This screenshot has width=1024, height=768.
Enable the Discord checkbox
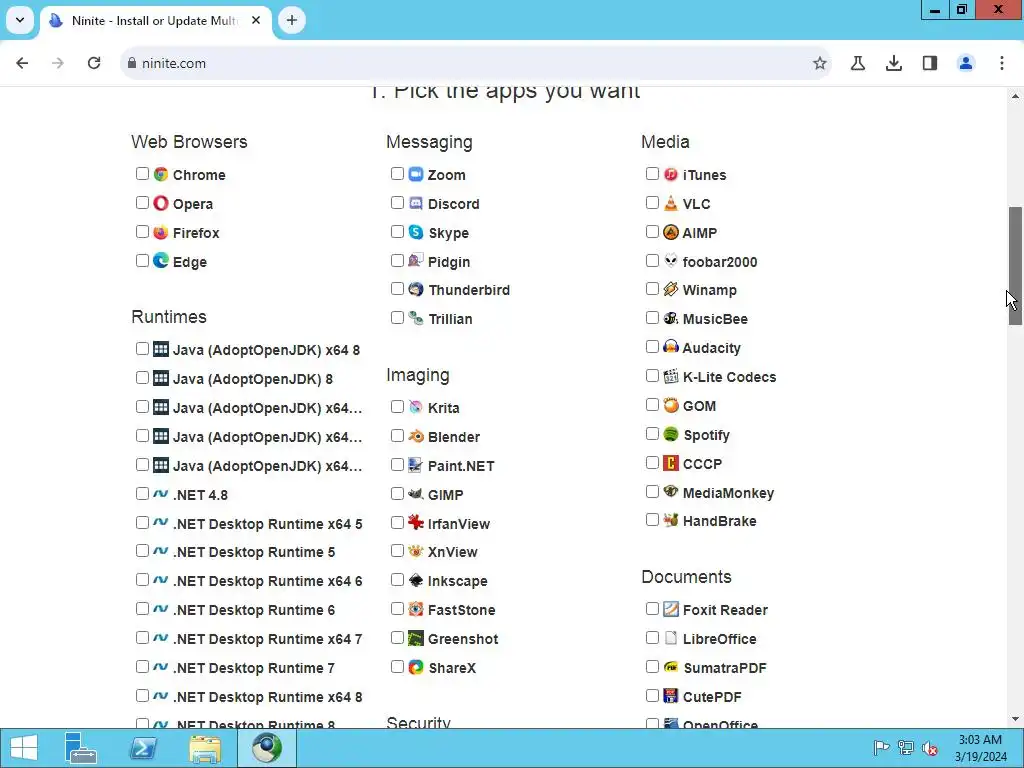click(397, 202)
